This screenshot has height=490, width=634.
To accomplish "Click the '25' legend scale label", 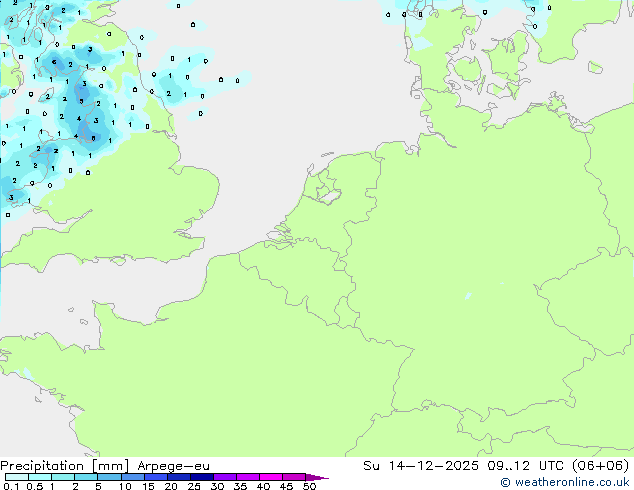I will [x=194, y=486].
